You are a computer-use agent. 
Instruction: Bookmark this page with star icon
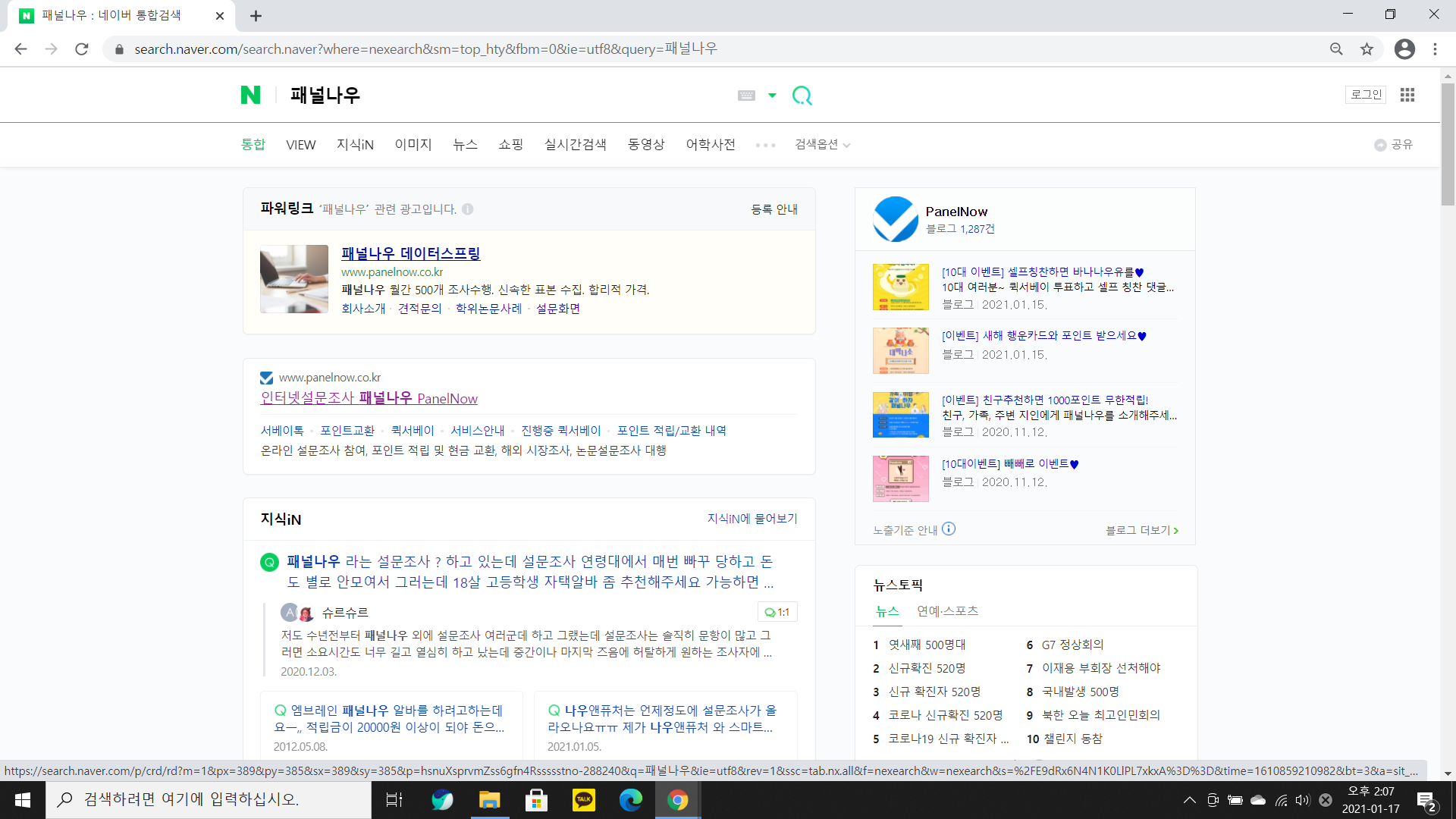(1367, 49)
